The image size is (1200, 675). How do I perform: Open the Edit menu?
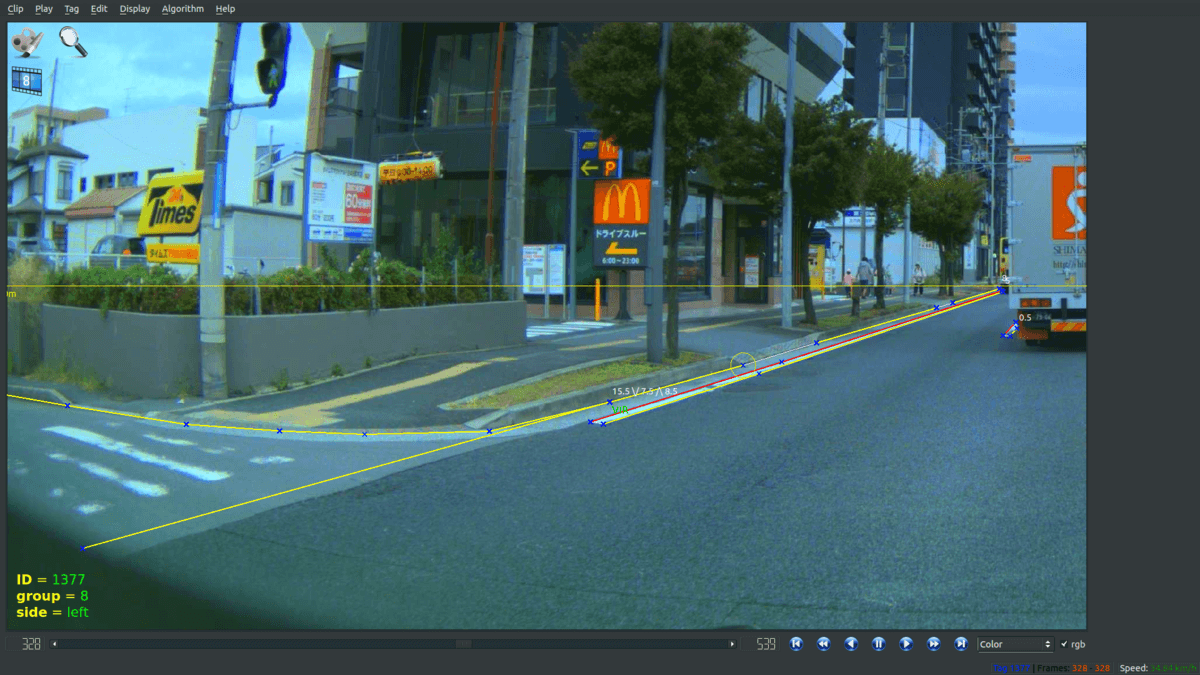(98, 8)
